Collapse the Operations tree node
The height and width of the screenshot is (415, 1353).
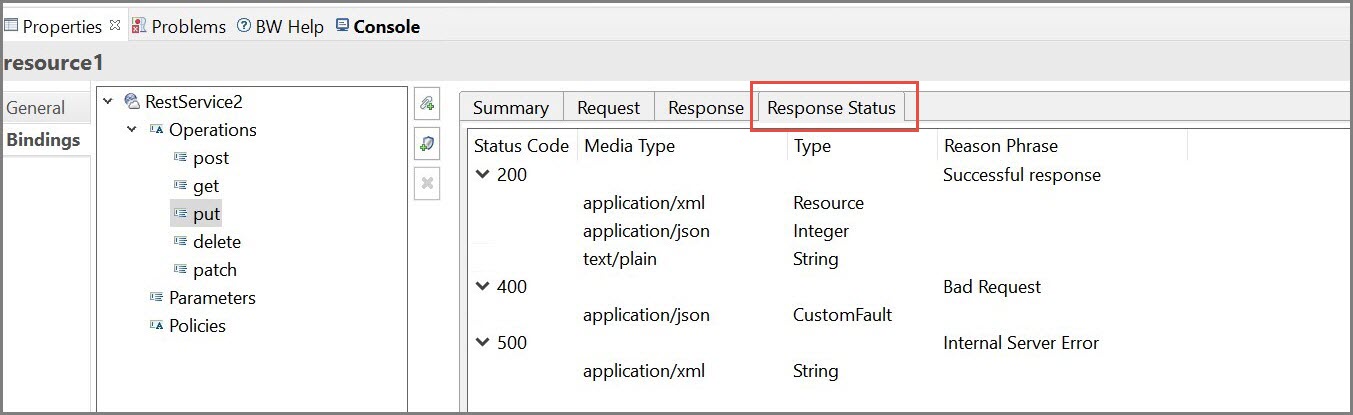(132, 129)
